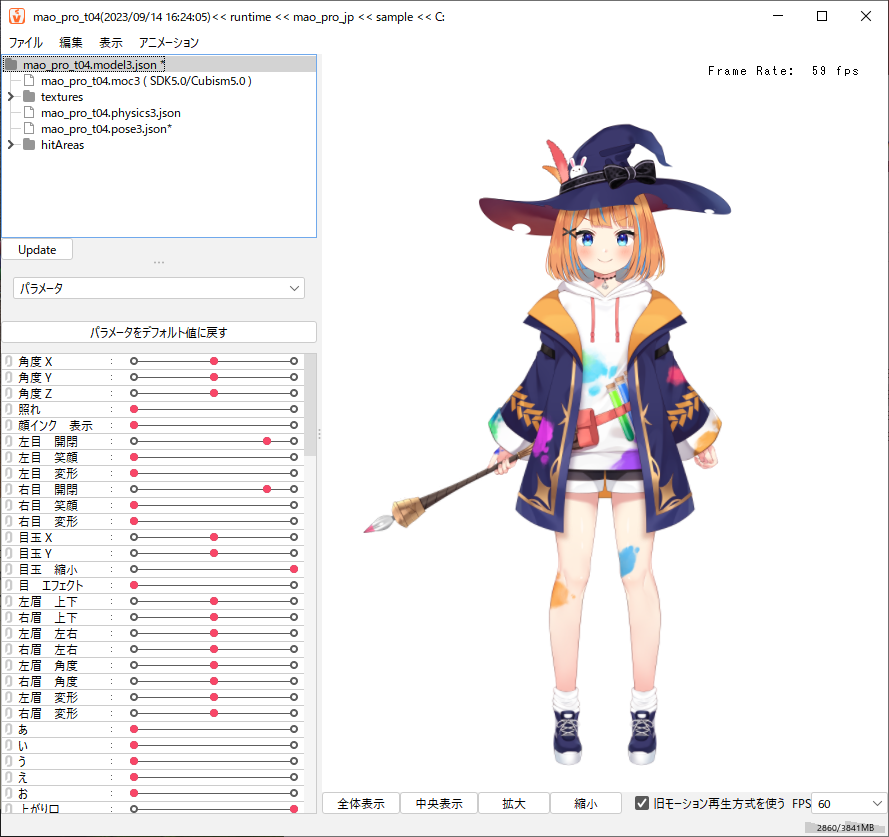Open the パラメータ dropdown list

click(159, 288)
